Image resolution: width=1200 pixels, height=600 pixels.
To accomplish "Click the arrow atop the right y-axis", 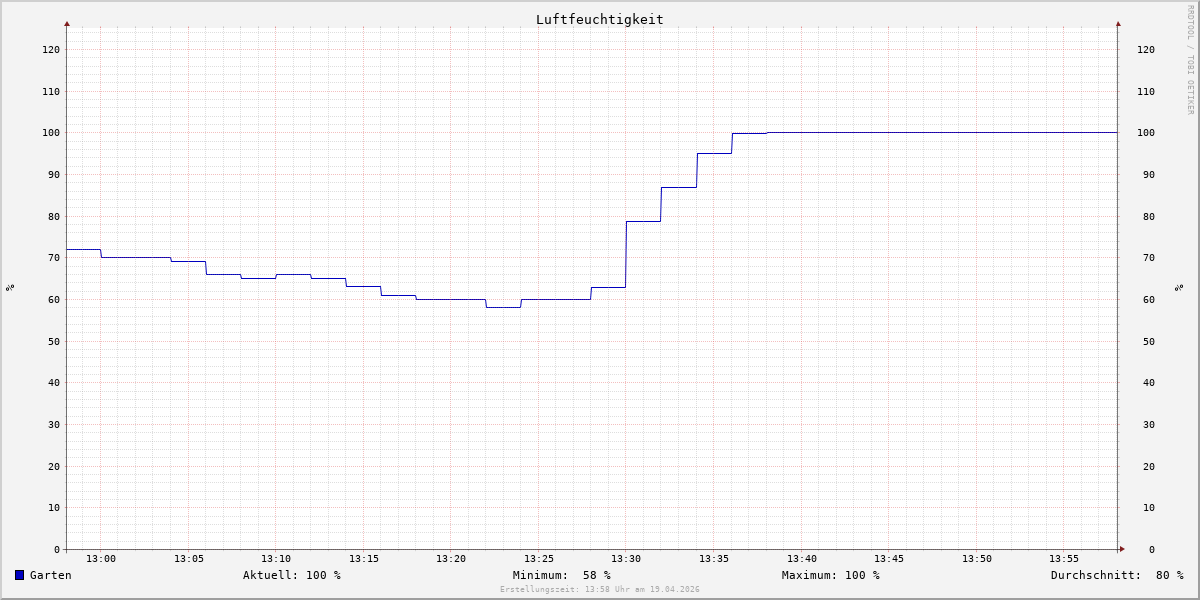I will point(1118,23).
